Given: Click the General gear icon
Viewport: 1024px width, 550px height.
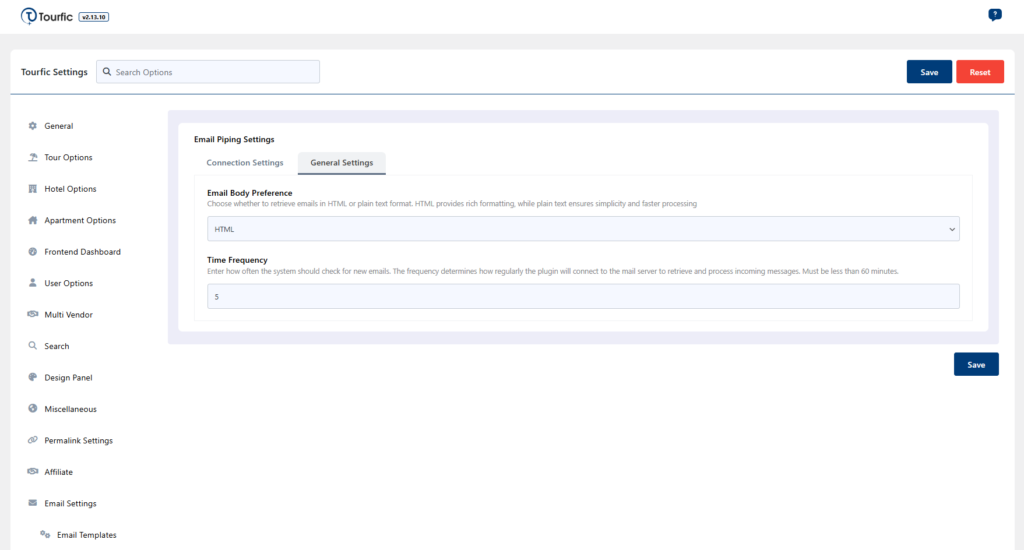Looking at the screenshot, I should pos(33,125).
